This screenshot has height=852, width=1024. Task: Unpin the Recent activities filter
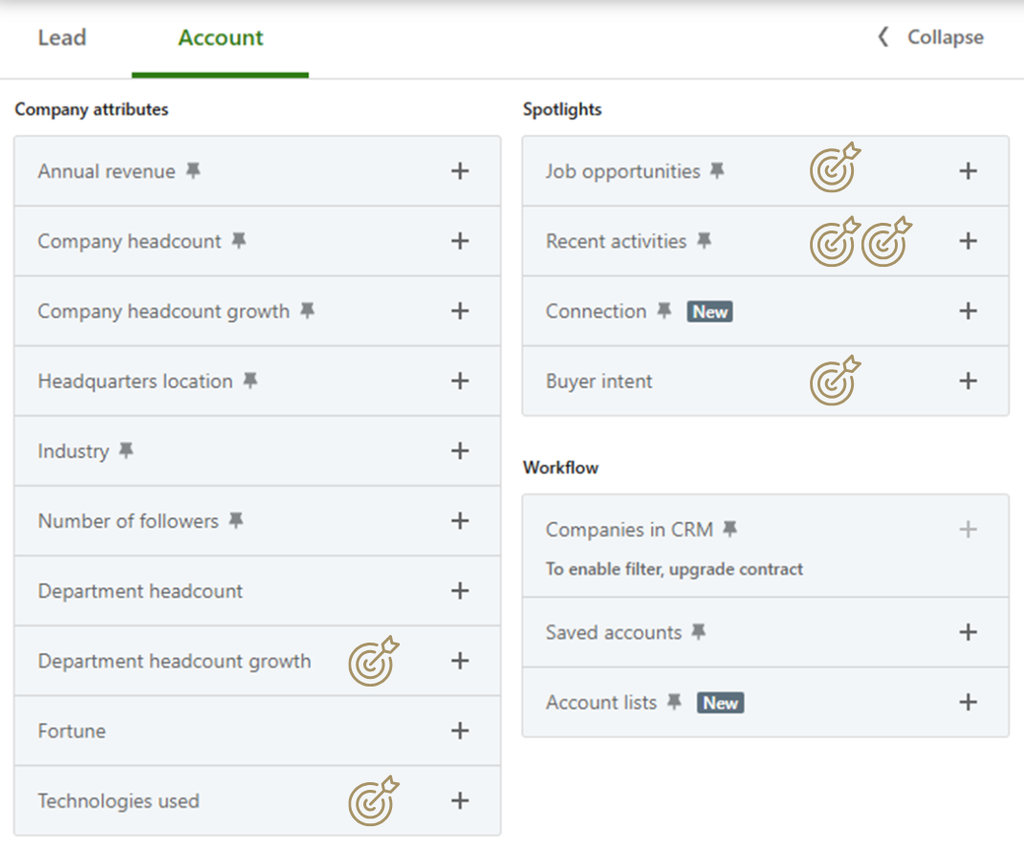[x=704, y=240]
